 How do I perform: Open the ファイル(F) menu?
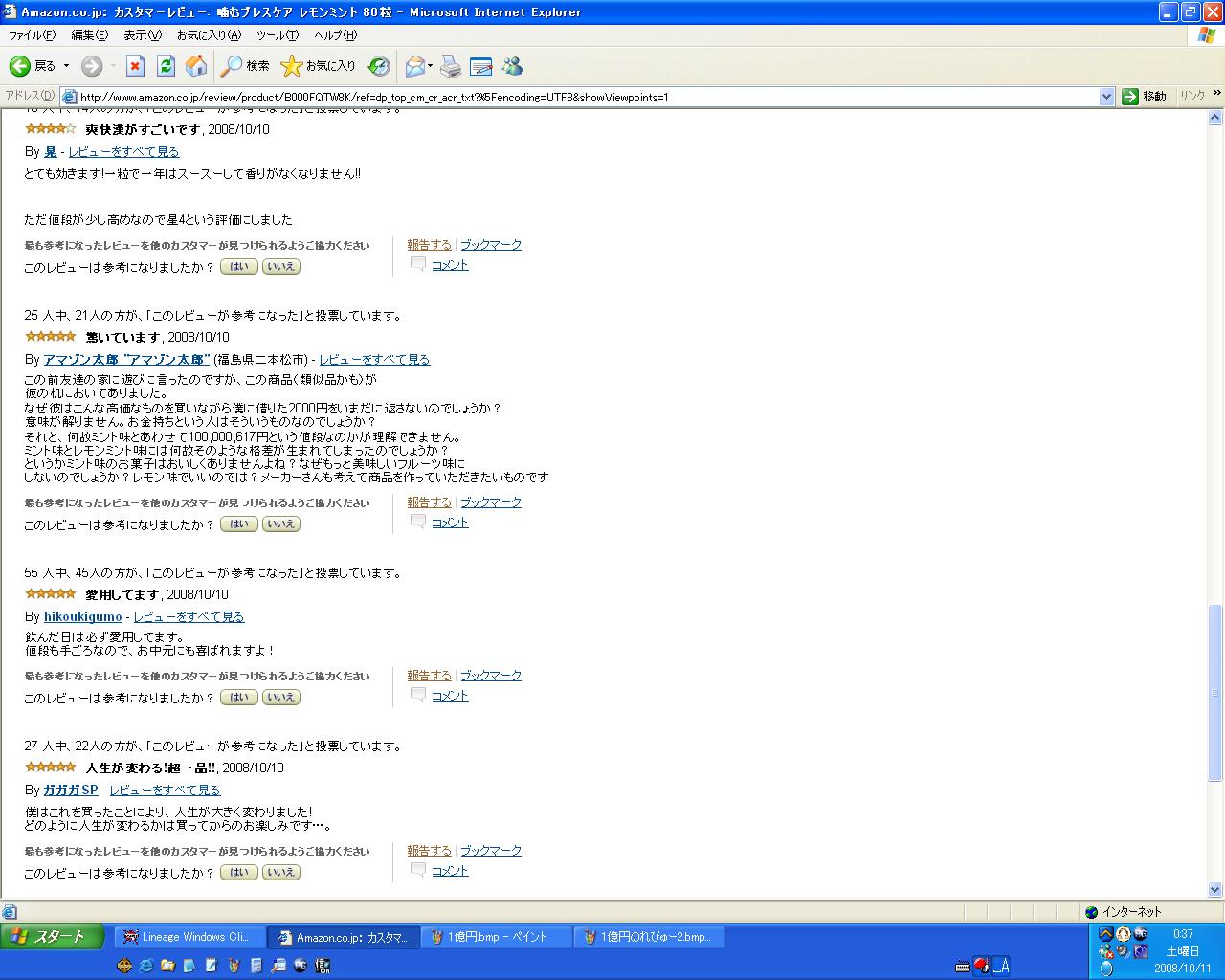pyautogui.click(x=32, y=35)
